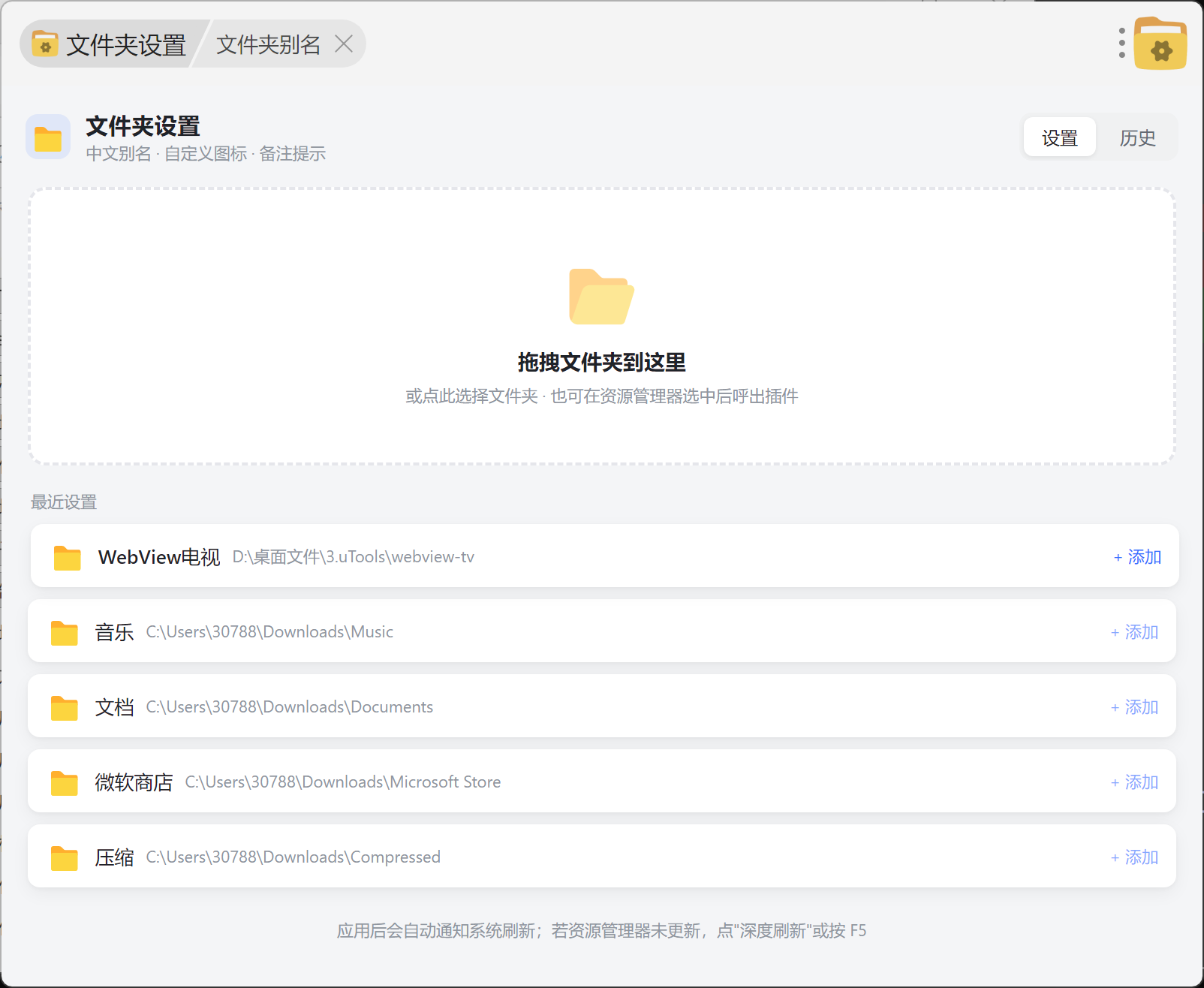Click subtitle 中文别名 · 自定义图标 · 备注提示
Image resolution: width=1204 pixels, height=988 pixels.
(206, 153)
